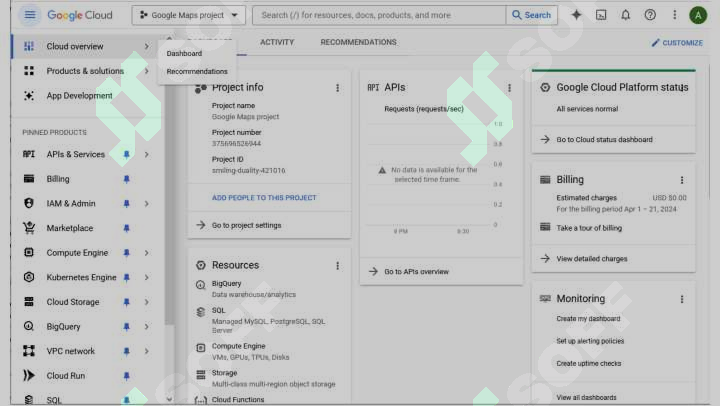Click the BigQuery sidebar icon
The width and height of the screenshot is (720, 406).
(29, 326)
